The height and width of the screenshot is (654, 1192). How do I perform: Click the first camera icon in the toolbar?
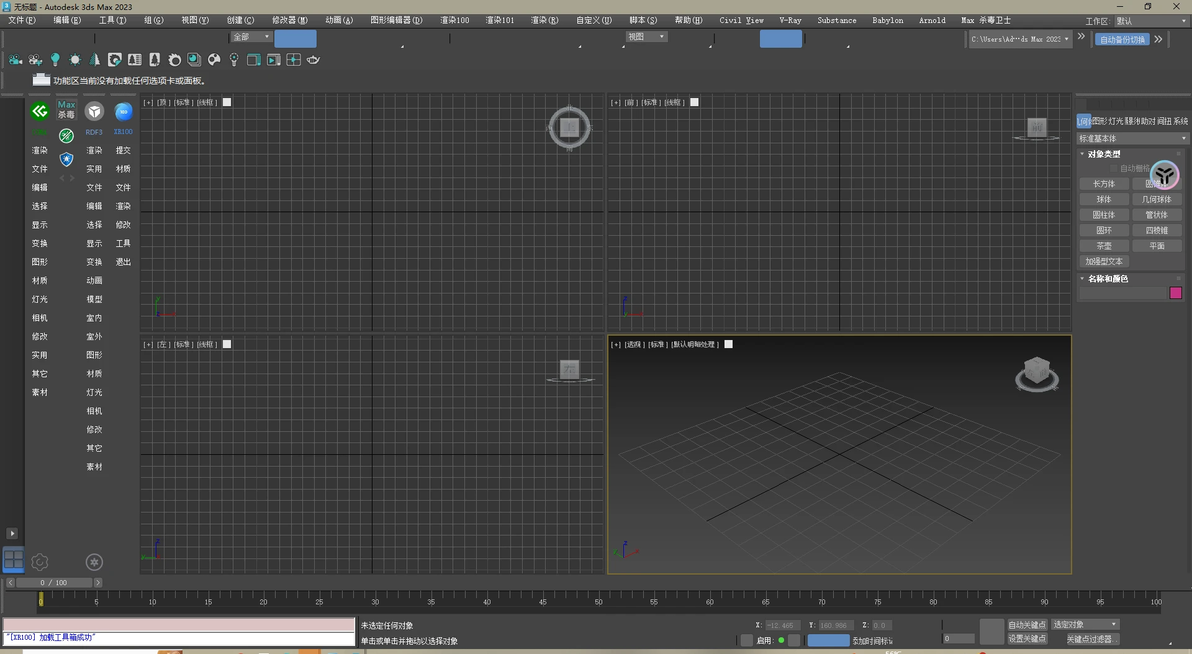coord(15,59)
